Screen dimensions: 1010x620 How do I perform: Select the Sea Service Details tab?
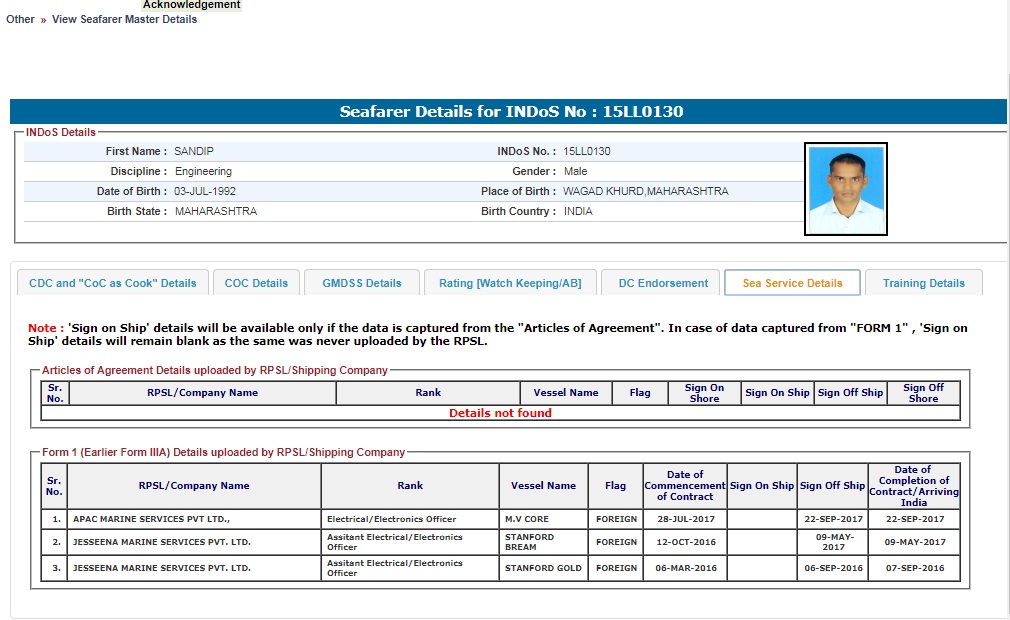pos(792,283)
